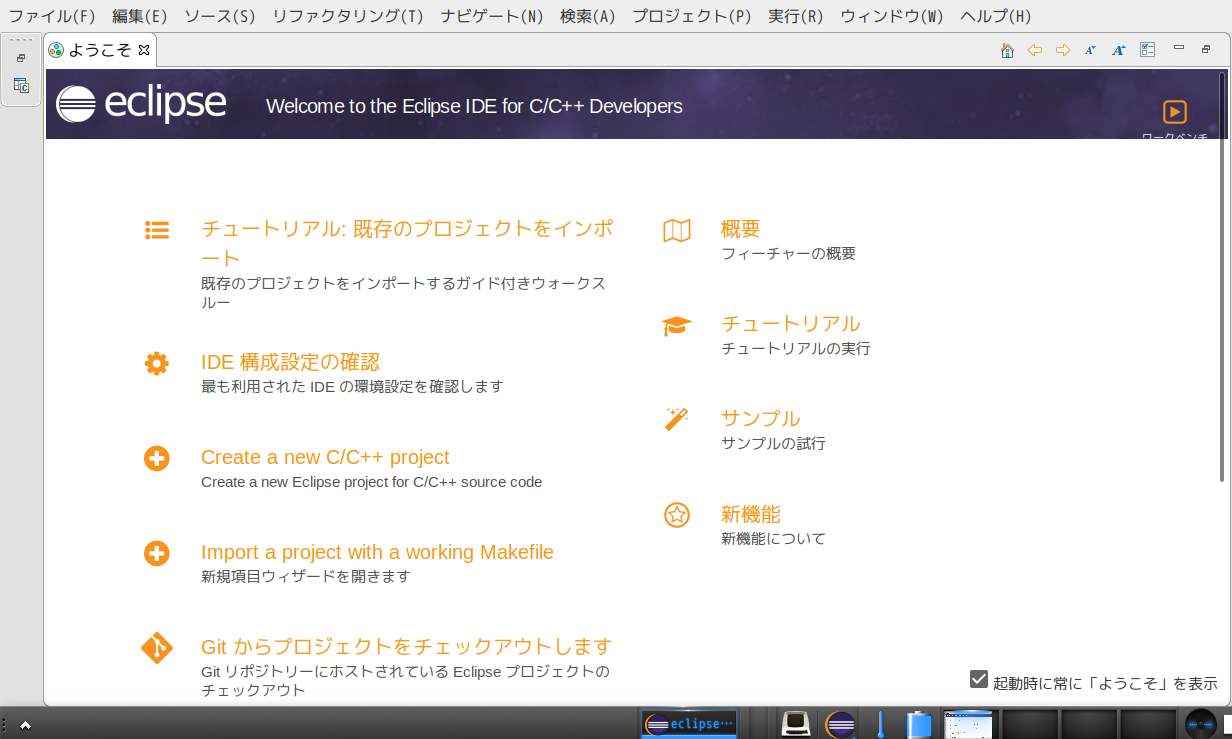
Task: Open the リファクタリング(T) menu
Action: click(348, 17)
